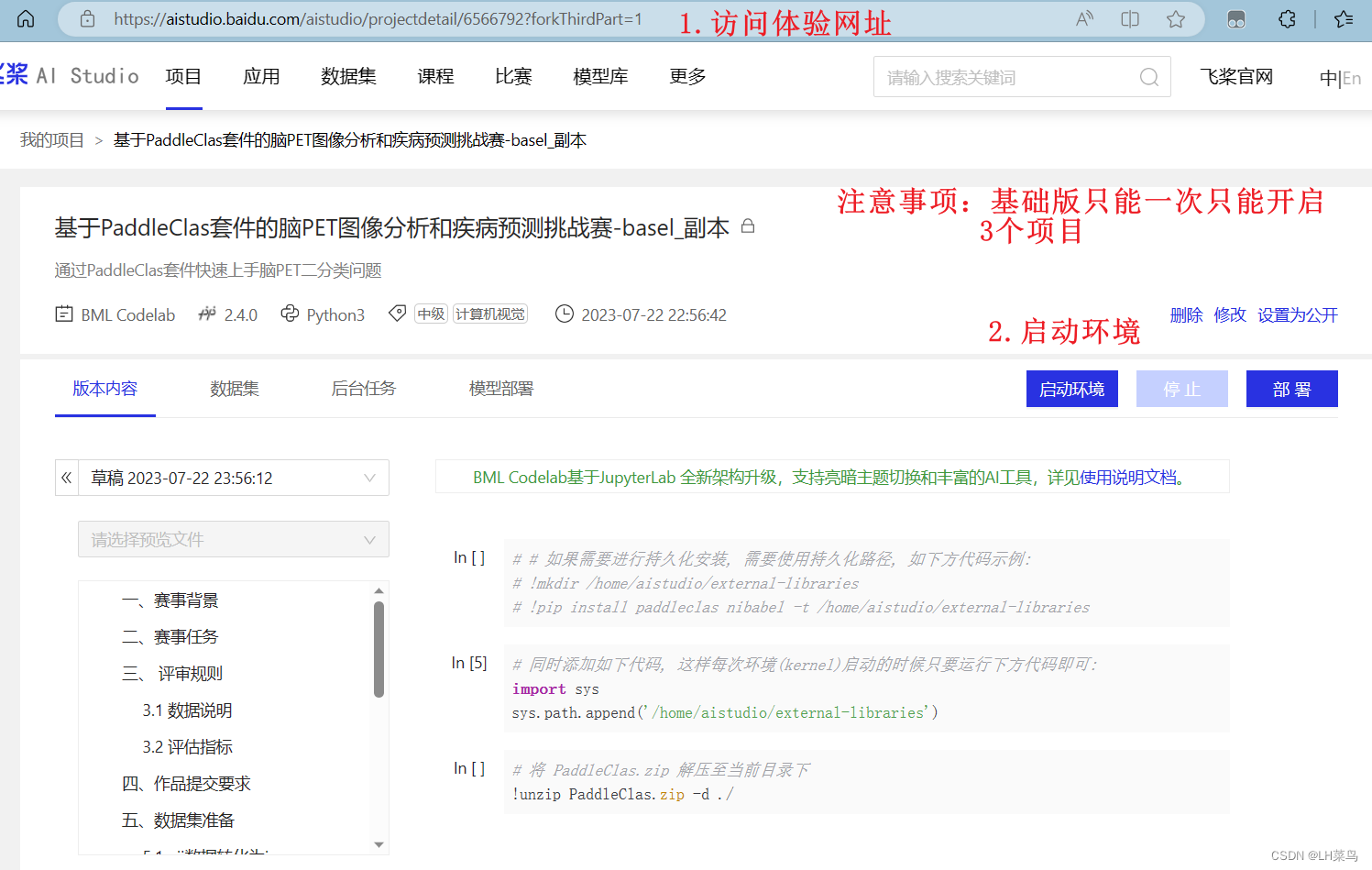Viewport: 1372px width, 870px height.
Task: Click the import sys code cell
Action: pos(866,688)
